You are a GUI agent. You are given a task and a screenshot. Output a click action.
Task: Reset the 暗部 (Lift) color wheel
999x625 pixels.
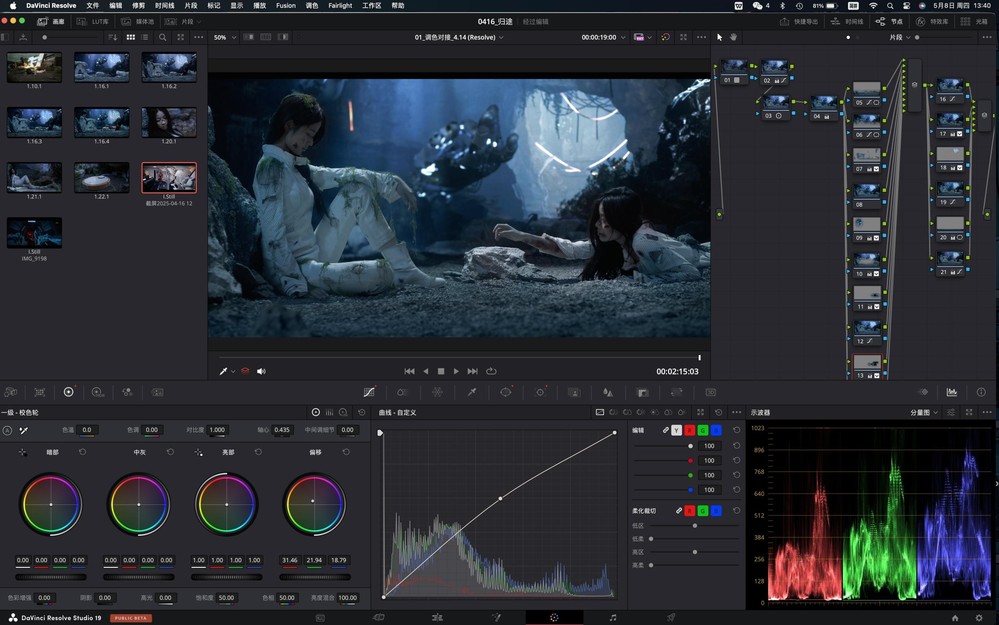click(x=82, y=452)
